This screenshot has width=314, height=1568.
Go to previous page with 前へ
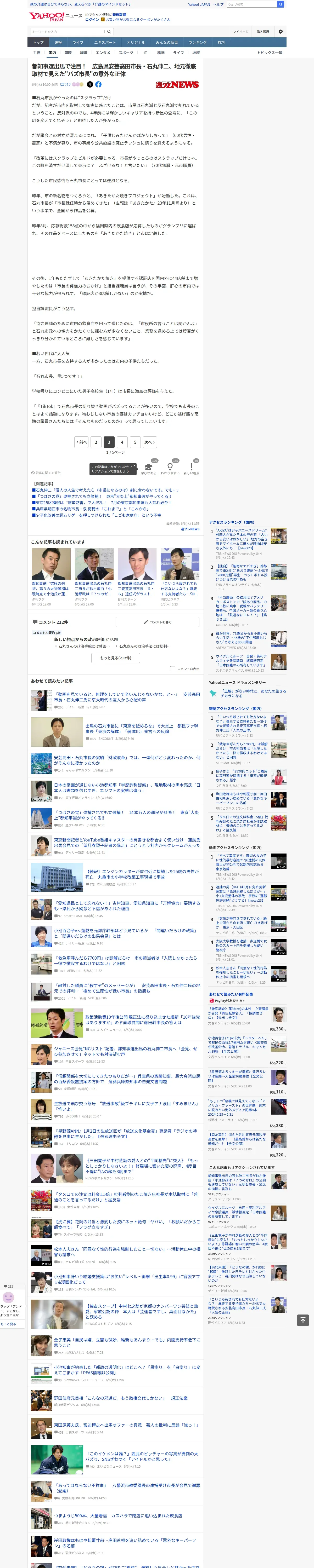click(x=81, y=442)
